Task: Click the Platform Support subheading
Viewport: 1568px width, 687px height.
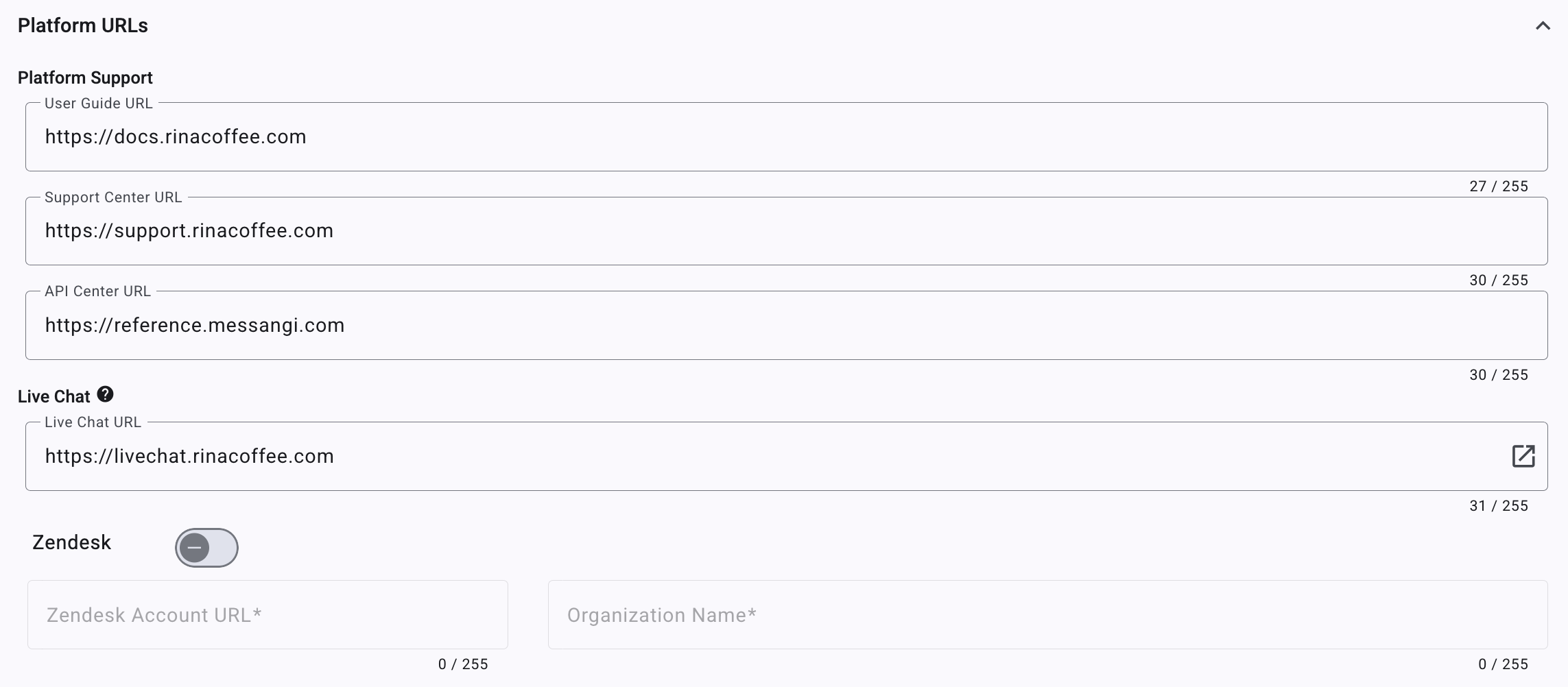Action: point(85,78)
